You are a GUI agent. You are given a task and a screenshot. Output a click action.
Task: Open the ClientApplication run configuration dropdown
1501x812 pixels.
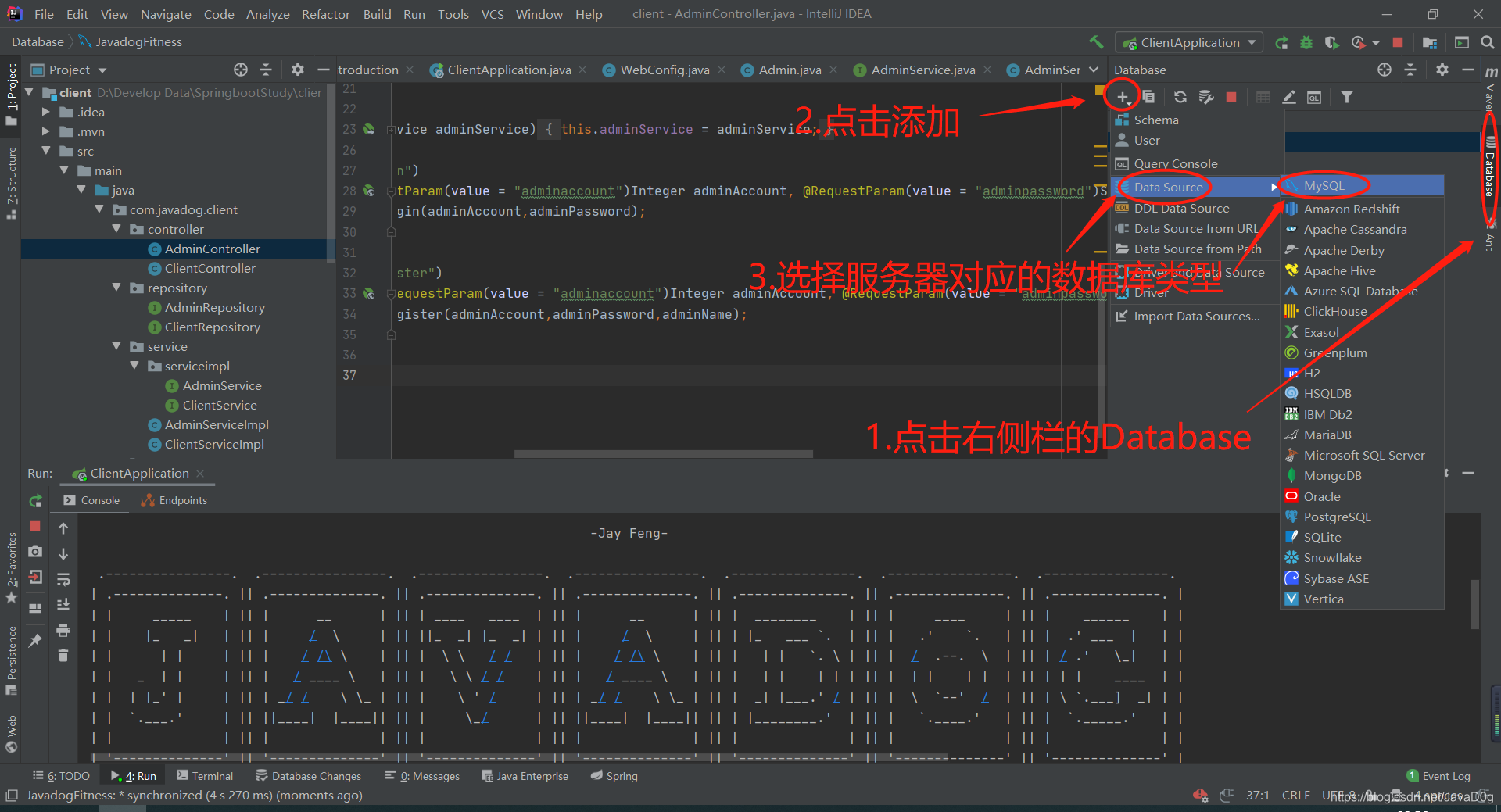tap(1190, 43)
